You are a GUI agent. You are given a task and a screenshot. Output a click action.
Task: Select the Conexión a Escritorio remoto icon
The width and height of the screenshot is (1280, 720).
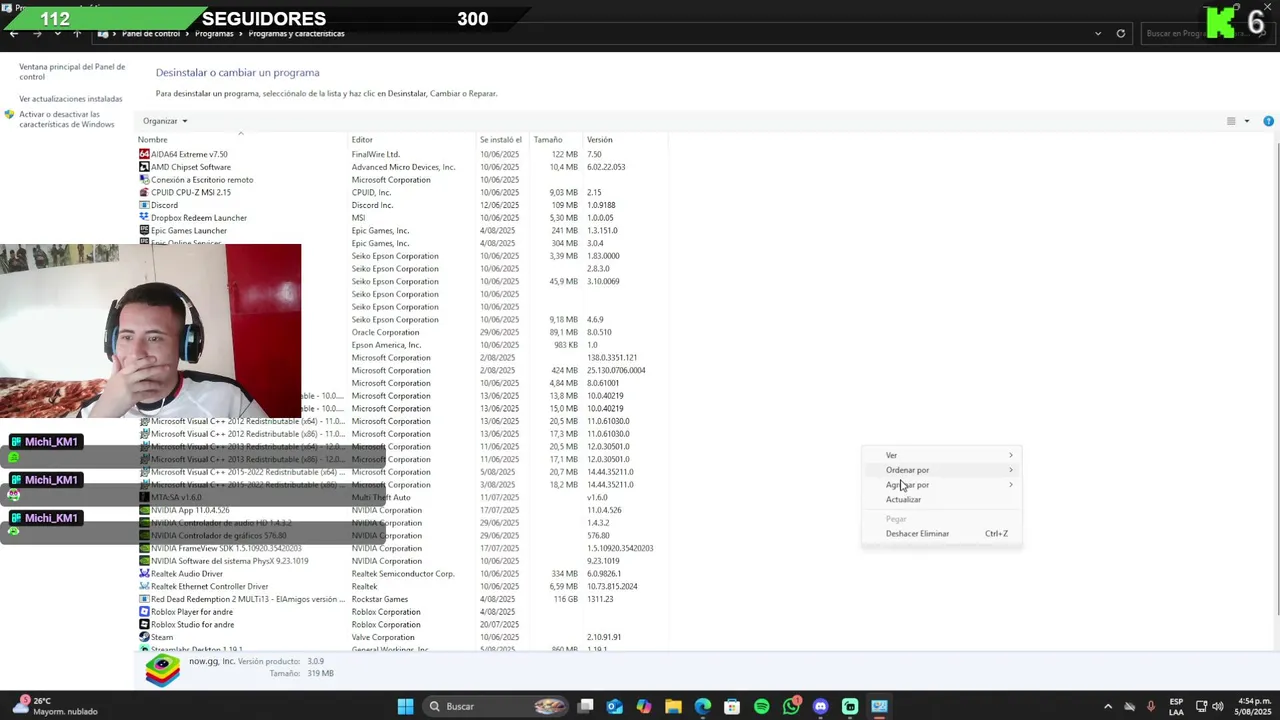point(144,180)
